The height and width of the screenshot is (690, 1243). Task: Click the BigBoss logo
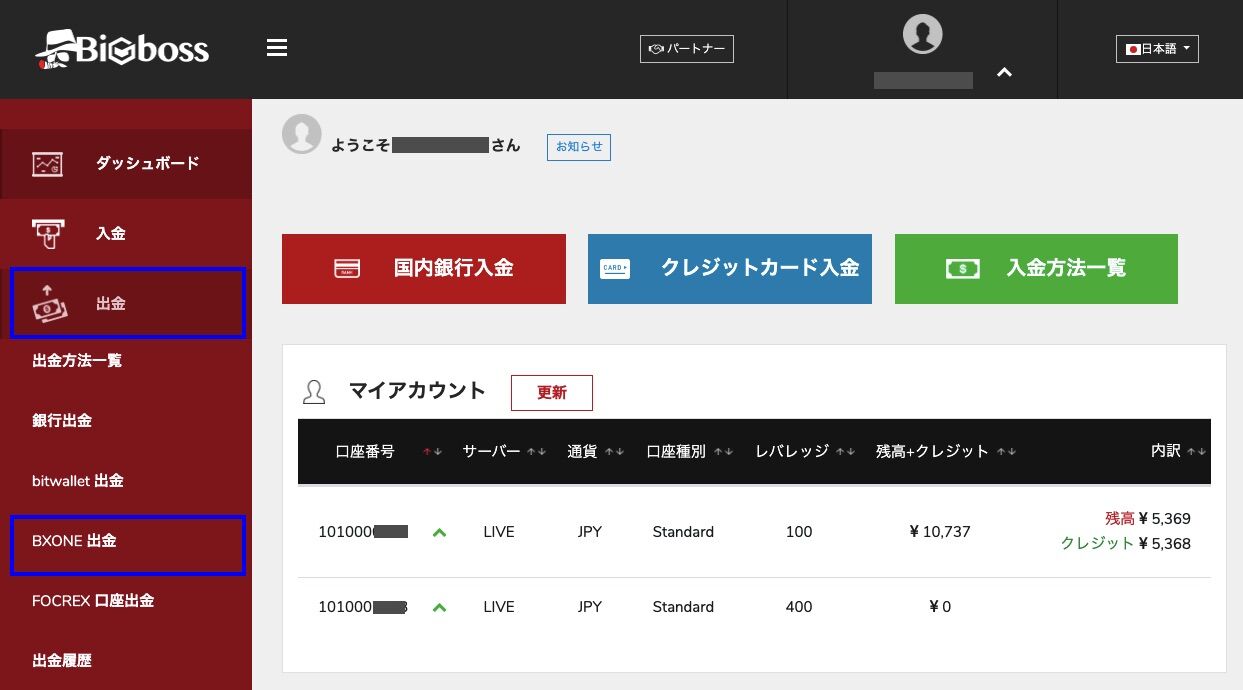[x=122, y=48]
